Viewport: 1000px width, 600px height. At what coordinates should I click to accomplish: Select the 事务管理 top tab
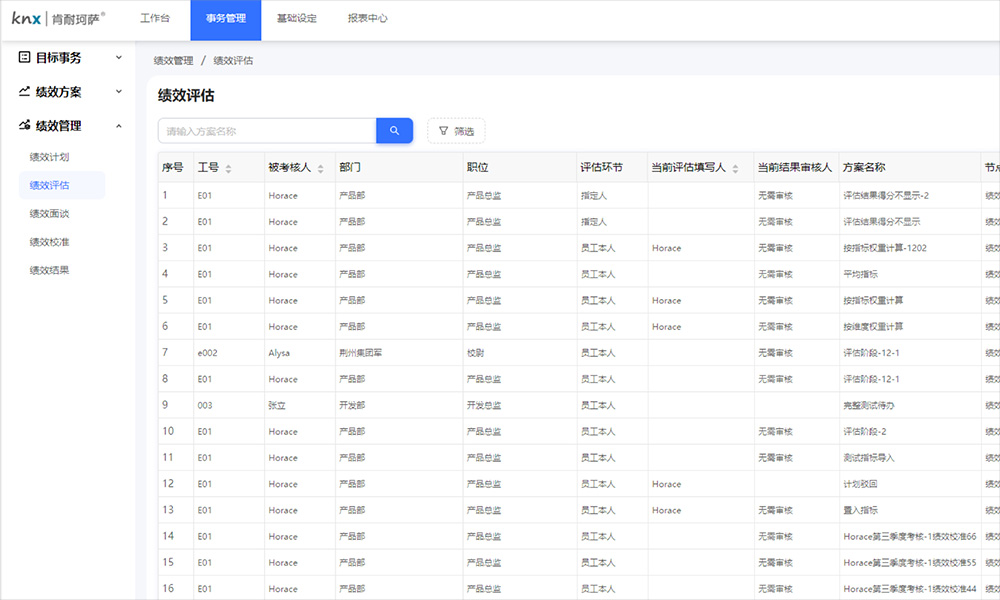(226, 20)
